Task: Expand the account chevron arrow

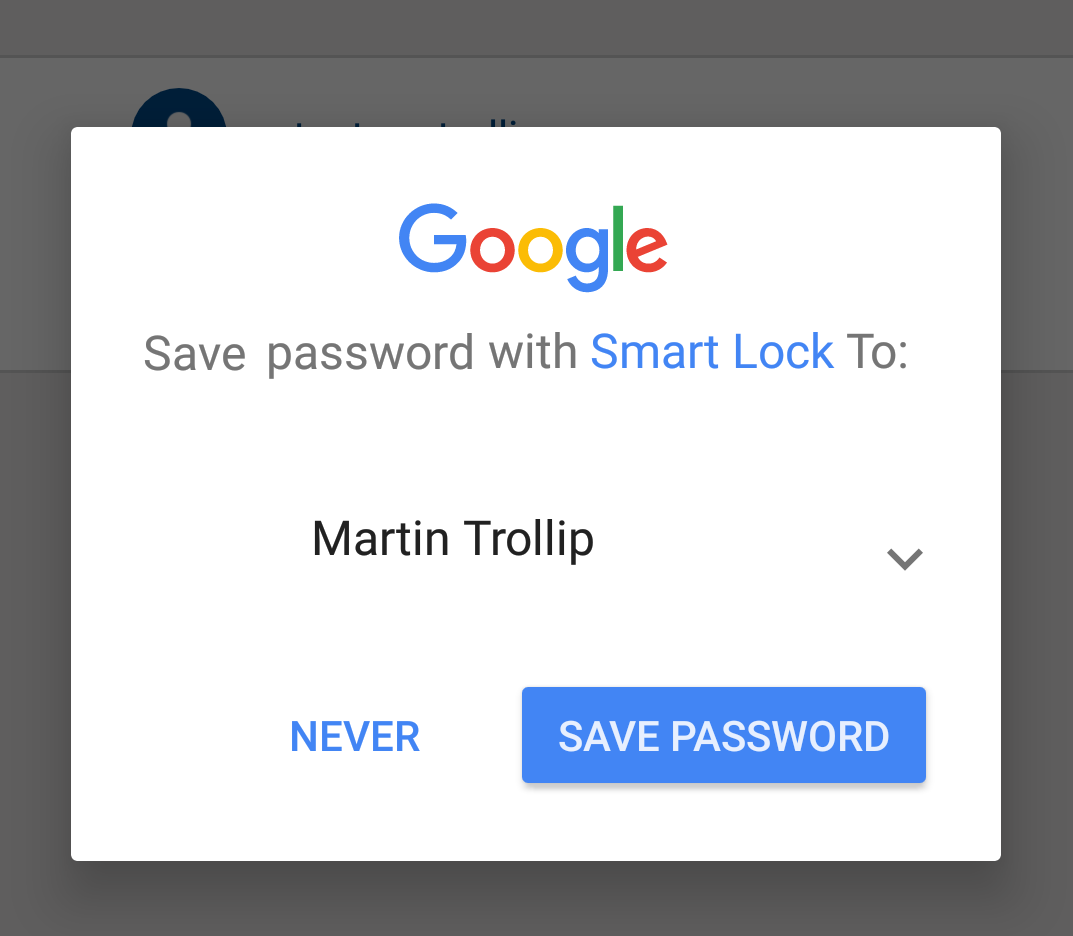Action: coord(905,559)
